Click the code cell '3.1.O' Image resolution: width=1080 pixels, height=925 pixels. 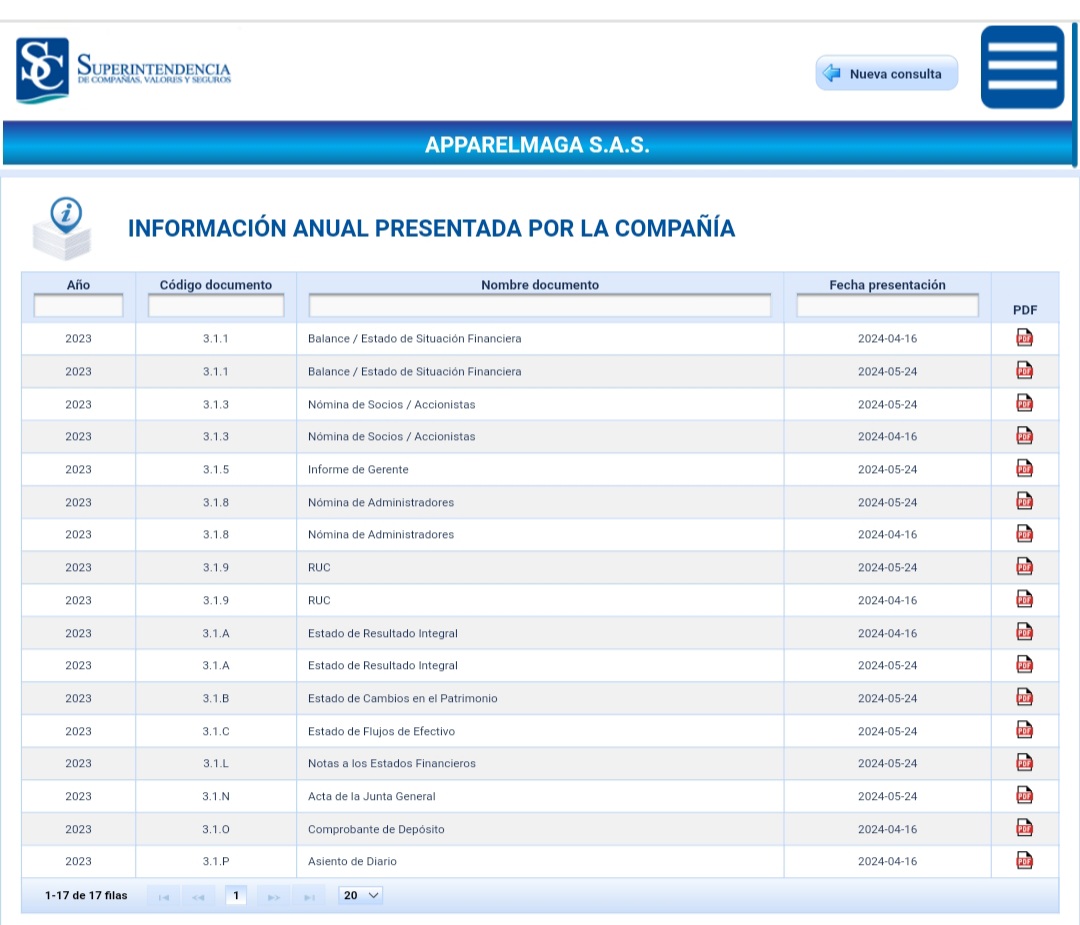(216, 829)
